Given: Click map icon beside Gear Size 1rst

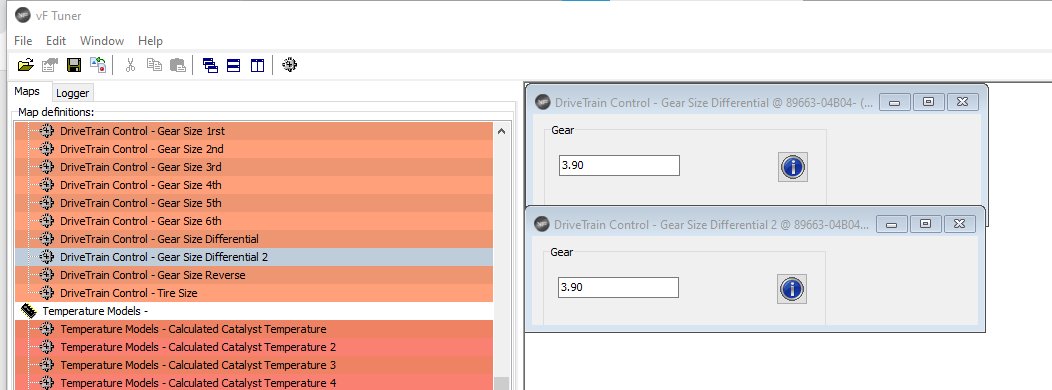Looking at the screenshot, I should [46, 131].
